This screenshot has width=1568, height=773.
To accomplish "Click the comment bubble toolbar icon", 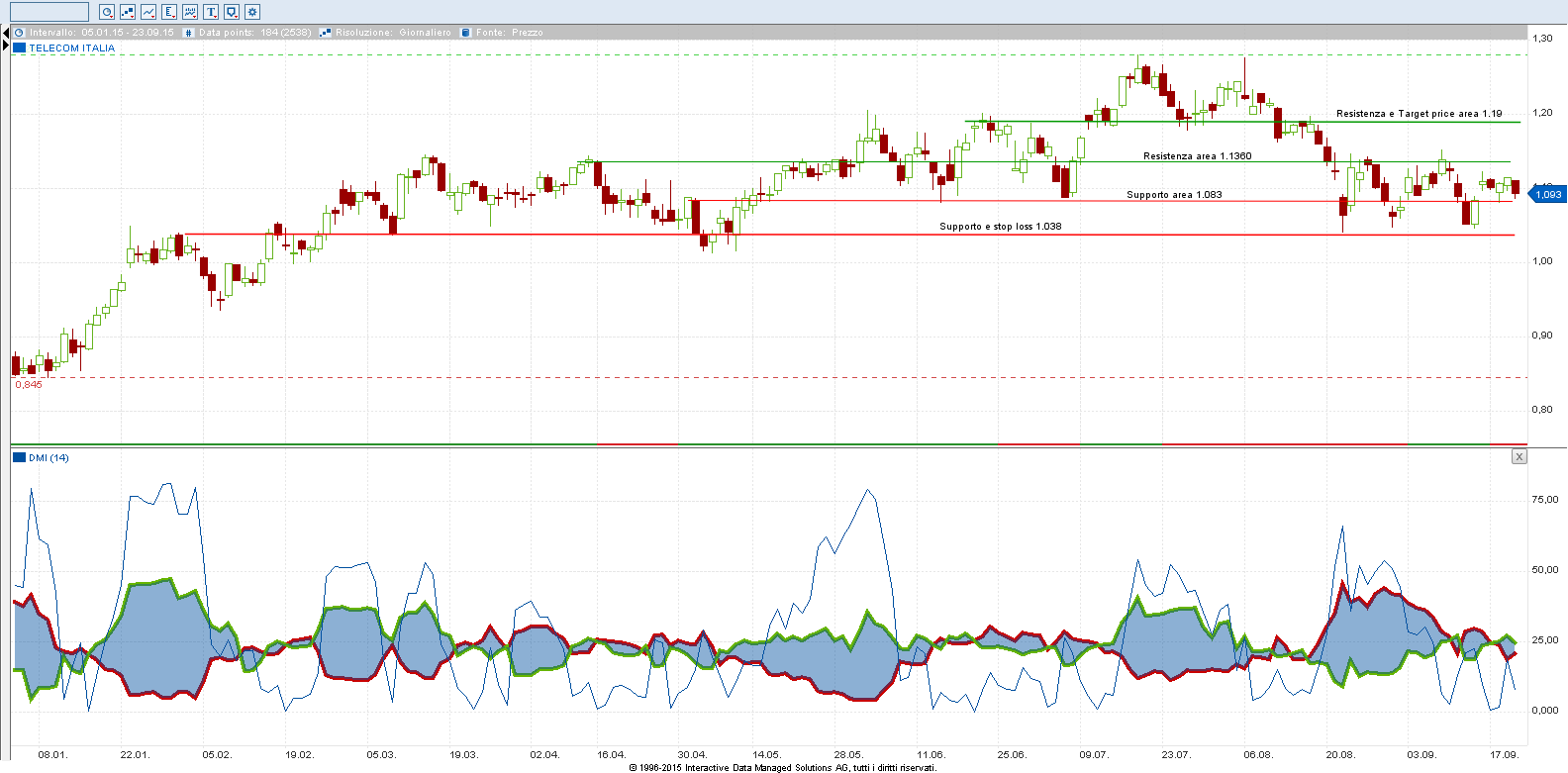I will (232, 12).
